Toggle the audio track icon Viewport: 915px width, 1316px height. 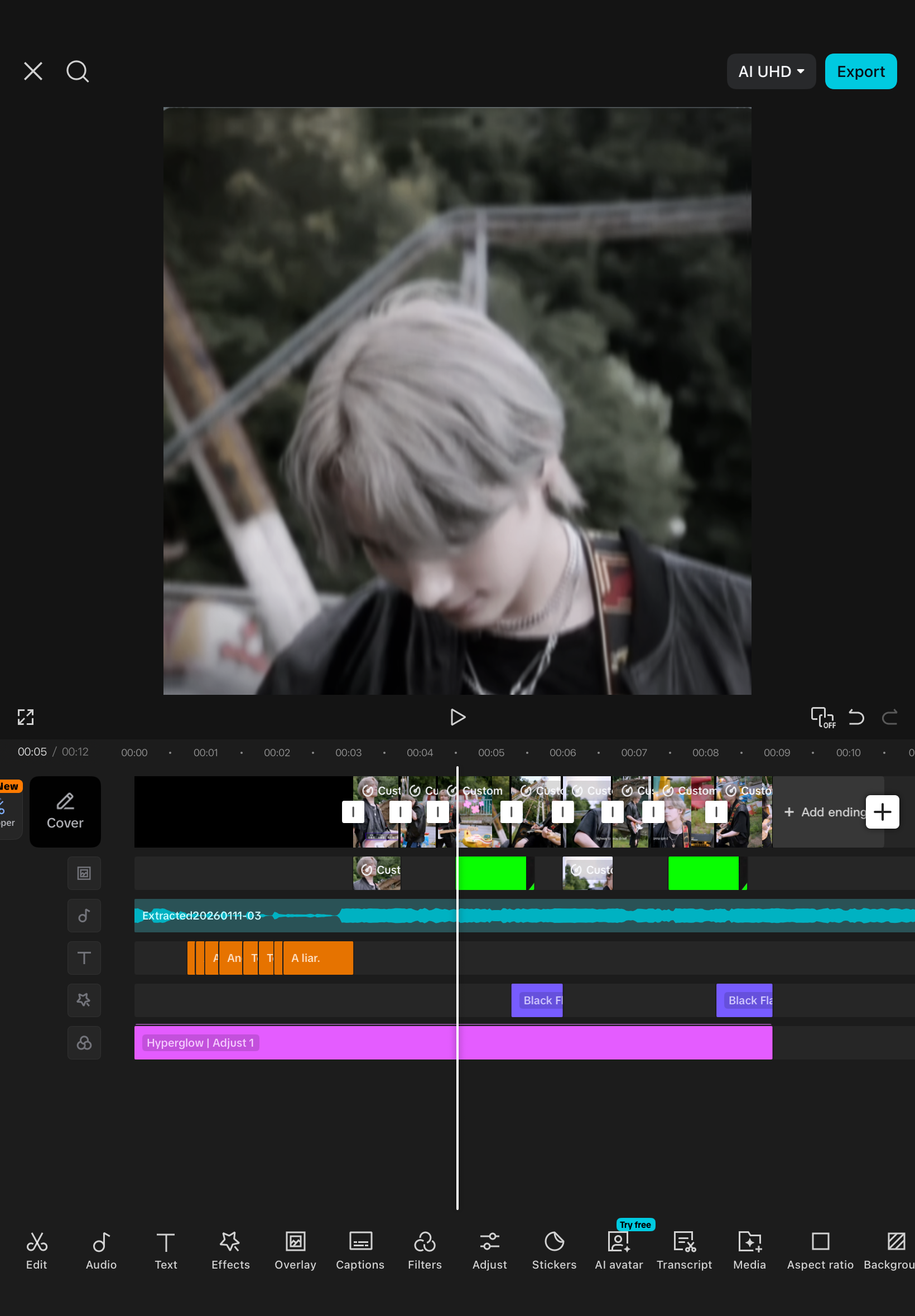(x=84, y=916)
